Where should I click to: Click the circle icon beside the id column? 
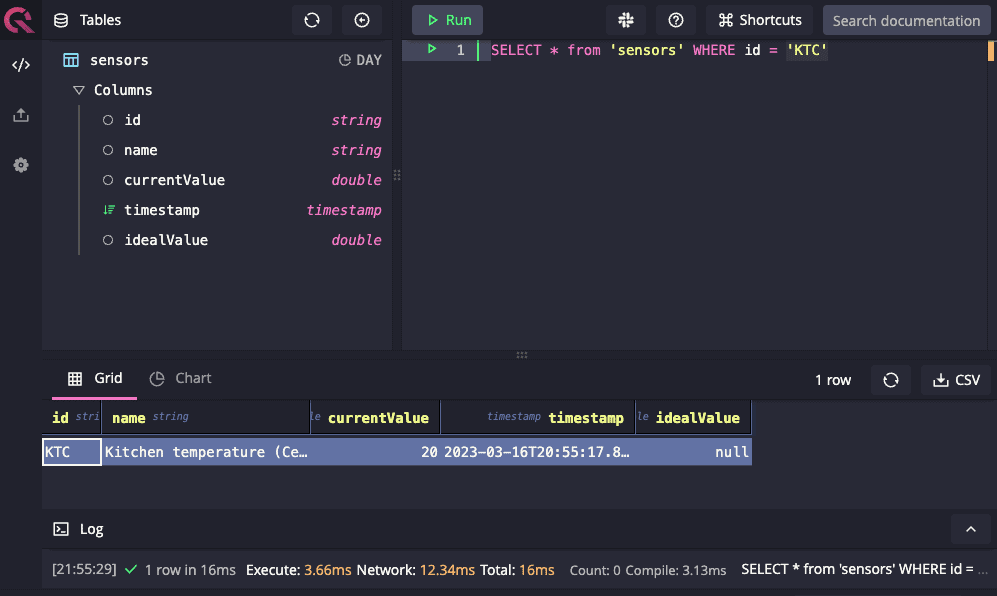point(108,120)
